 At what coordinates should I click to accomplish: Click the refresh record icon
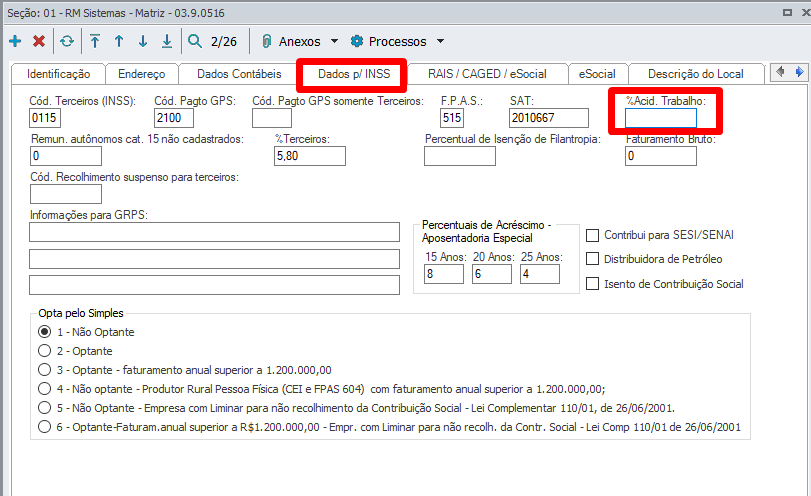(67, 41)
